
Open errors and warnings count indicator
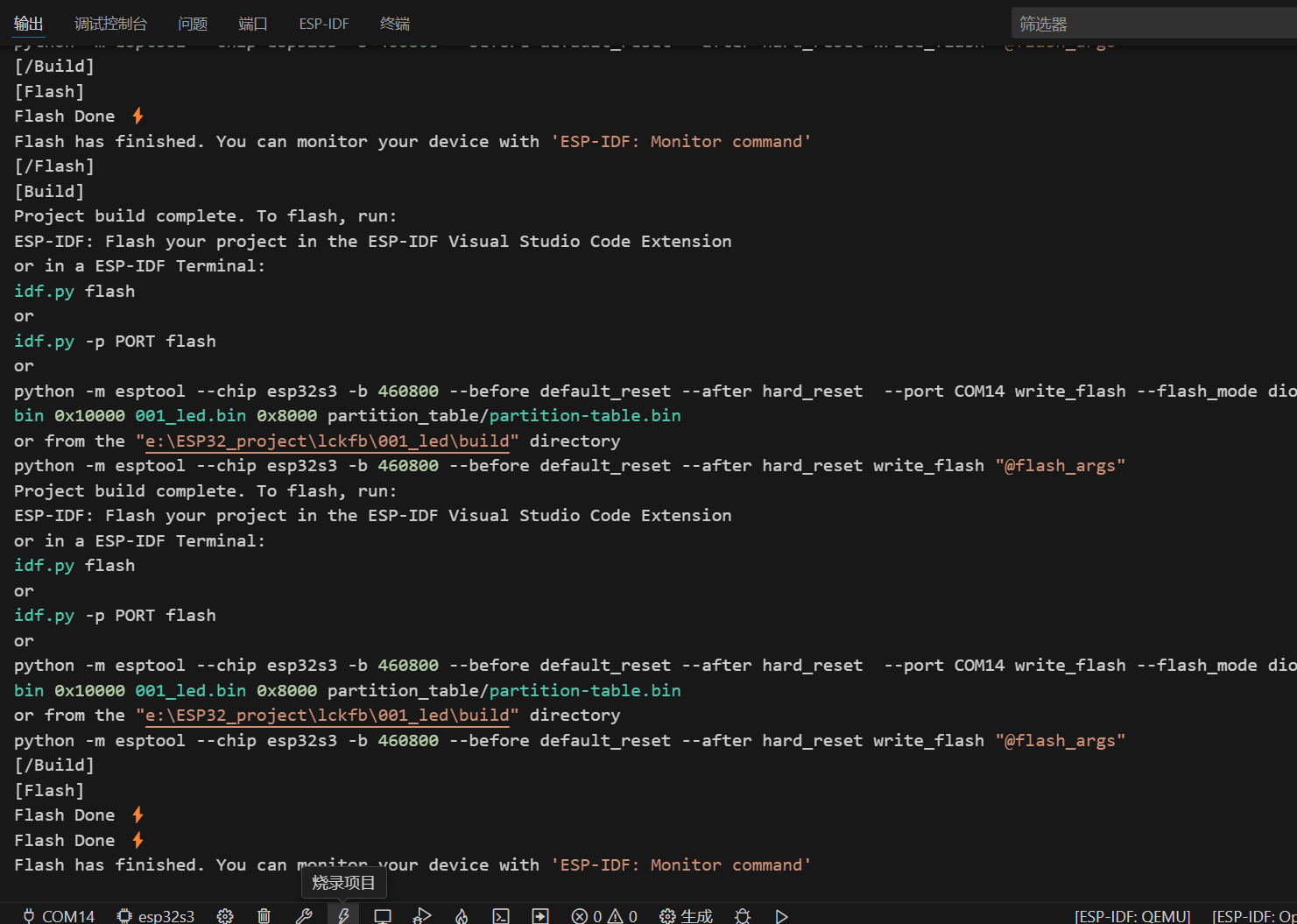(604, 915)
